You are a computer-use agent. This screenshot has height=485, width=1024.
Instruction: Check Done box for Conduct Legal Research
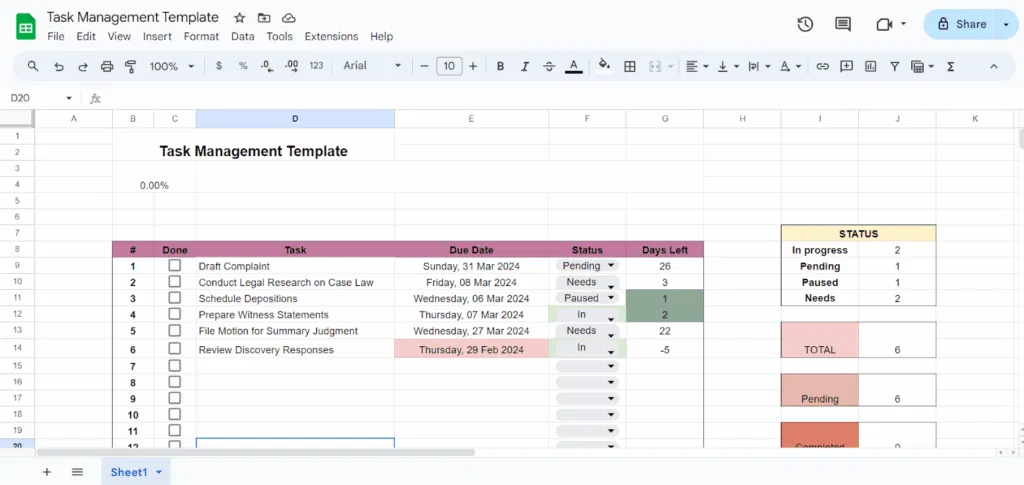point(174,281)
